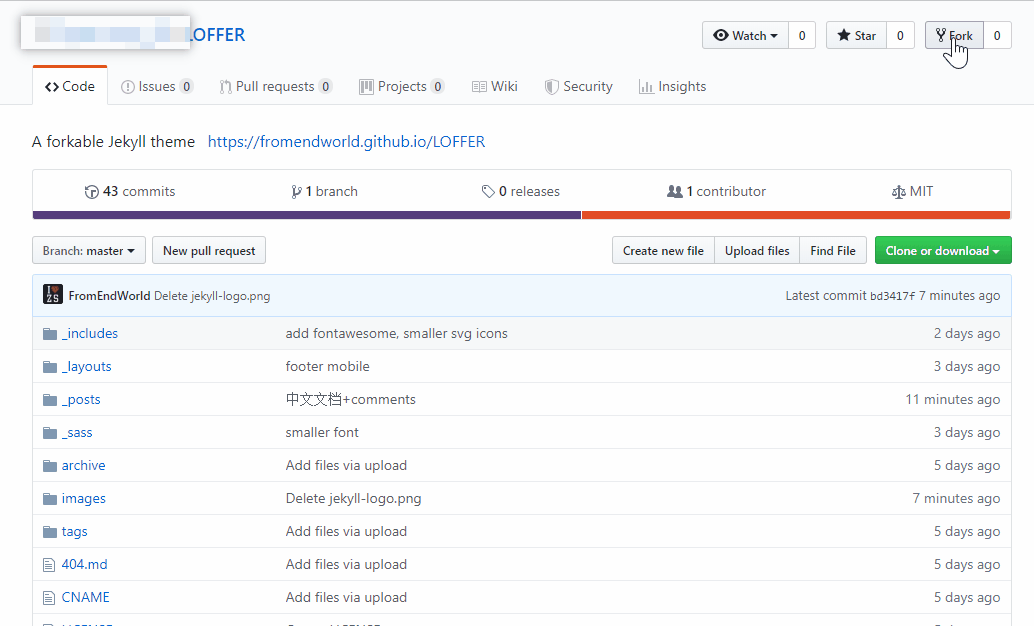Open the fromendworld.github.io/LOFFER website link

(346, 142)
